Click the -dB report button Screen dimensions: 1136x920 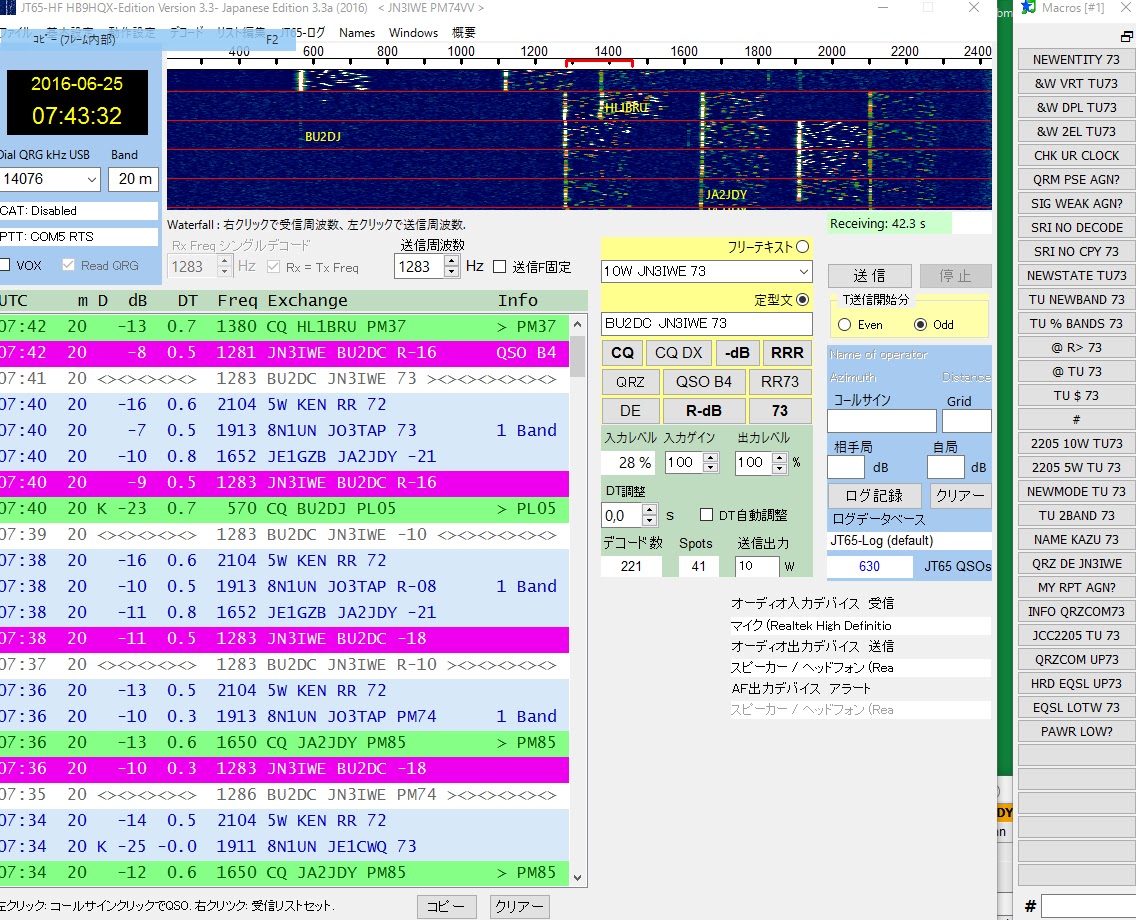[737, 353]
